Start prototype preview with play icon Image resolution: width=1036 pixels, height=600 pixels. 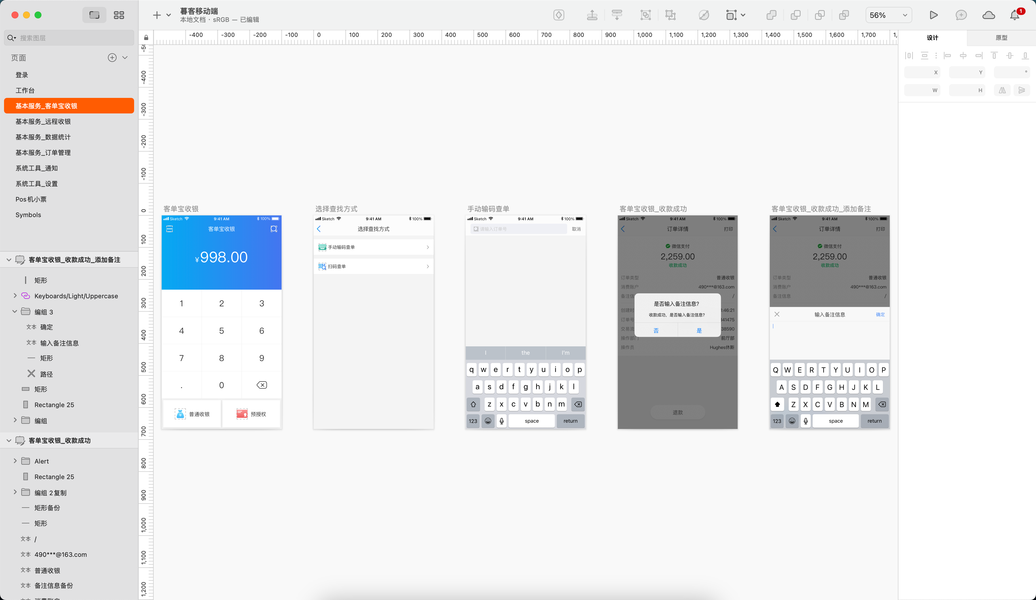coord(934,15)
